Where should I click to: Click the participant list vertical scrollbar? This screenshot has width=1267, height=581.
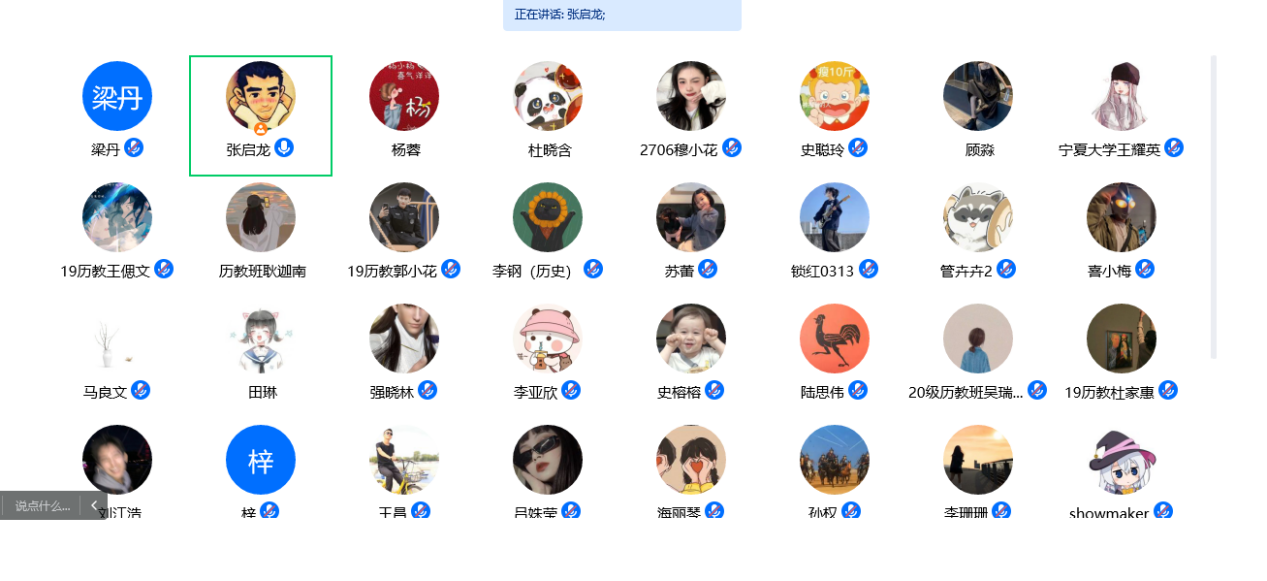[x=1214, y=207]
